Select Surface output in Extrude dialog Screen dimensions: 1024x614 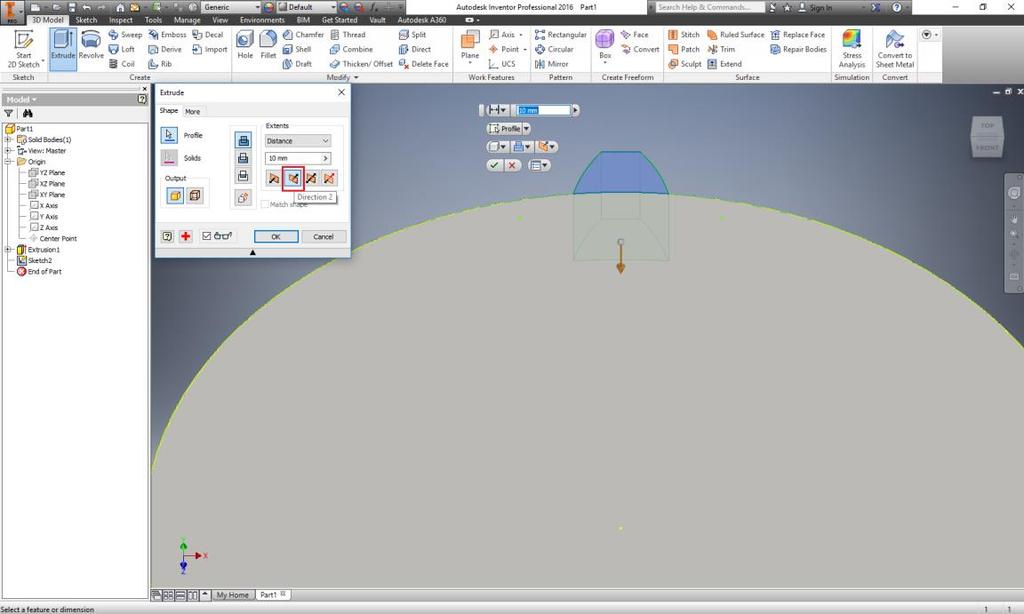[x=195, y=195]
